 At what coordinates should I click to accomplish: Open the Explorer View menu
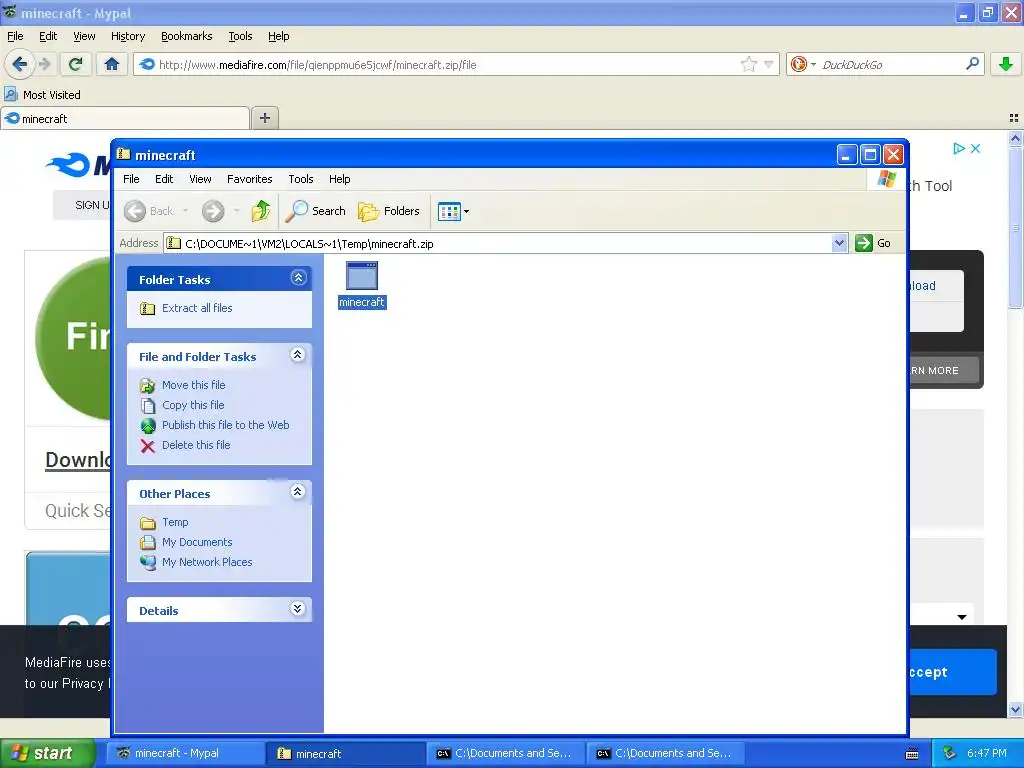(x=200, y=179)
